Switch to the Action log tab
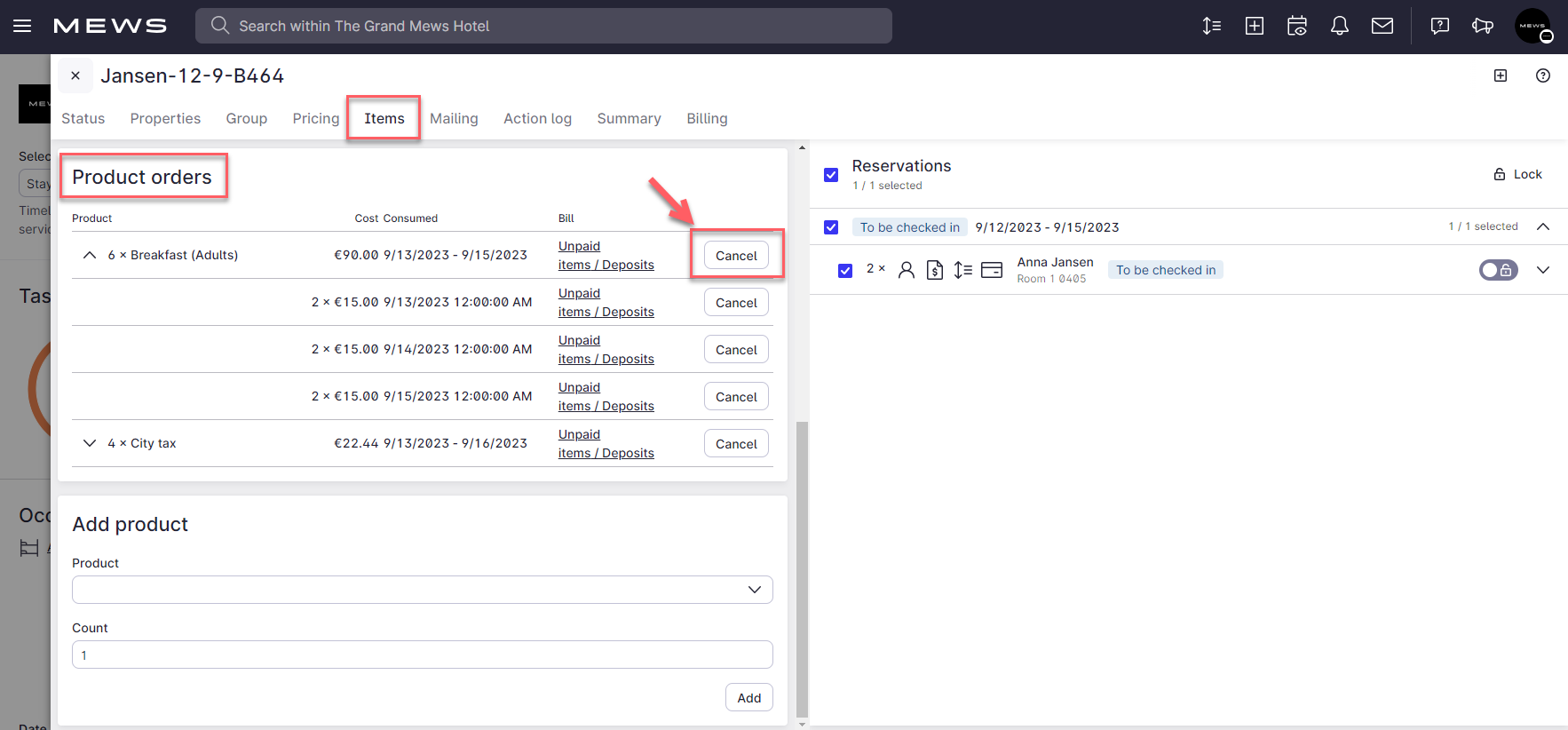Viewport: 1568px width, 730px height. point(537,118)
